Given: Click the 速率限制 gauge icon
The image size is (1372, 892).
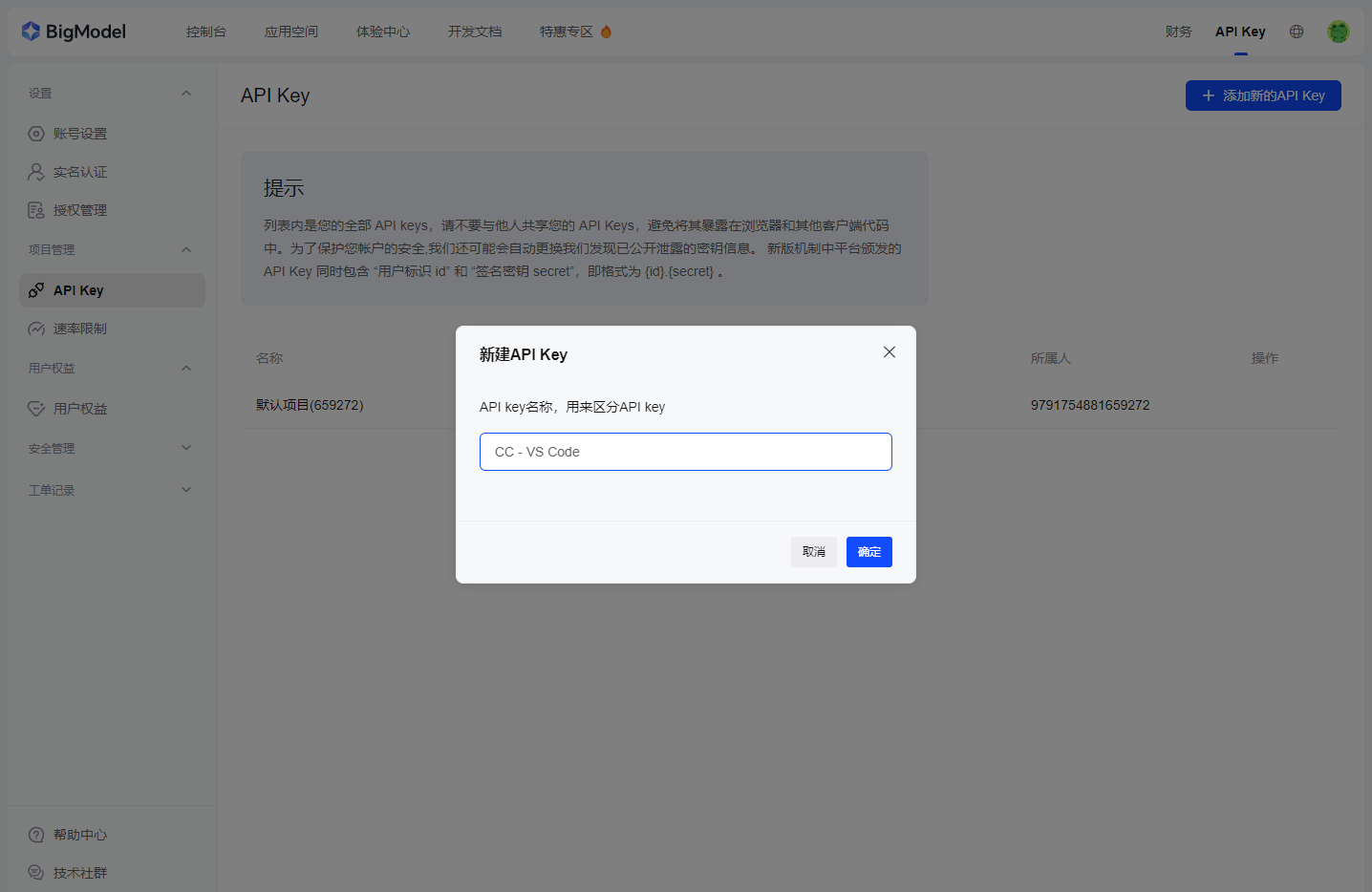Looking at the screenshot, I should pos(36,329).
